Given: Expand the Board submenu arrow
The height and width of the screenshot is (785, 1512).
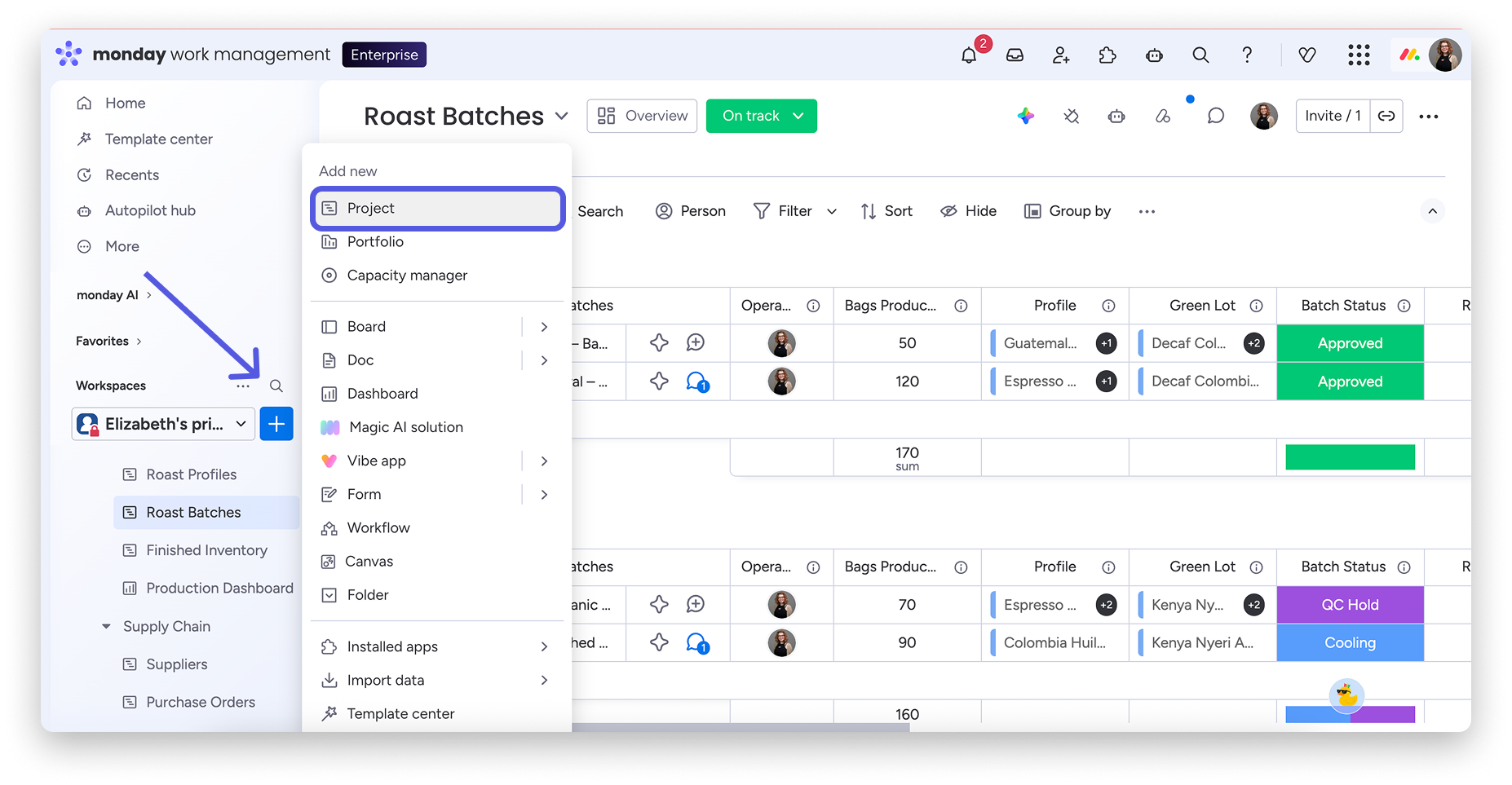Looking at the screenshot, I should pyautogui.click(x=544, y=327).
